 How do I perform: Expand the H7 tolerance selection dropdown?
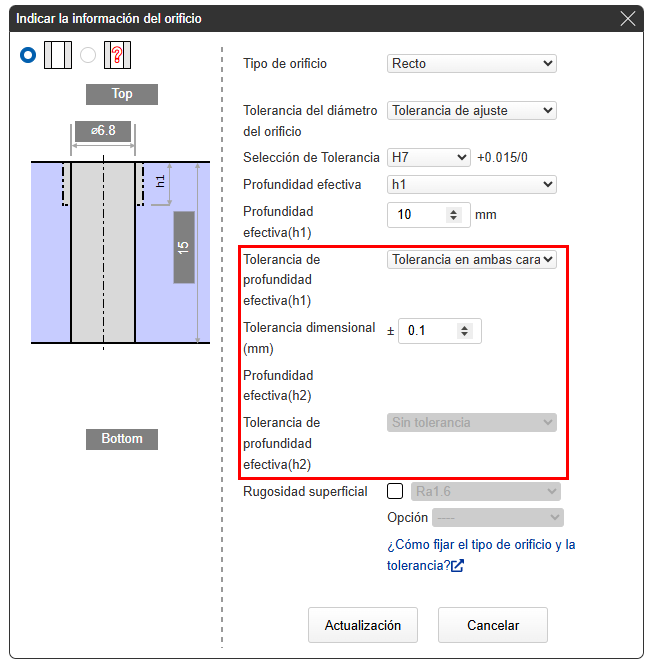pyautogui.click(x=428, y=158)
